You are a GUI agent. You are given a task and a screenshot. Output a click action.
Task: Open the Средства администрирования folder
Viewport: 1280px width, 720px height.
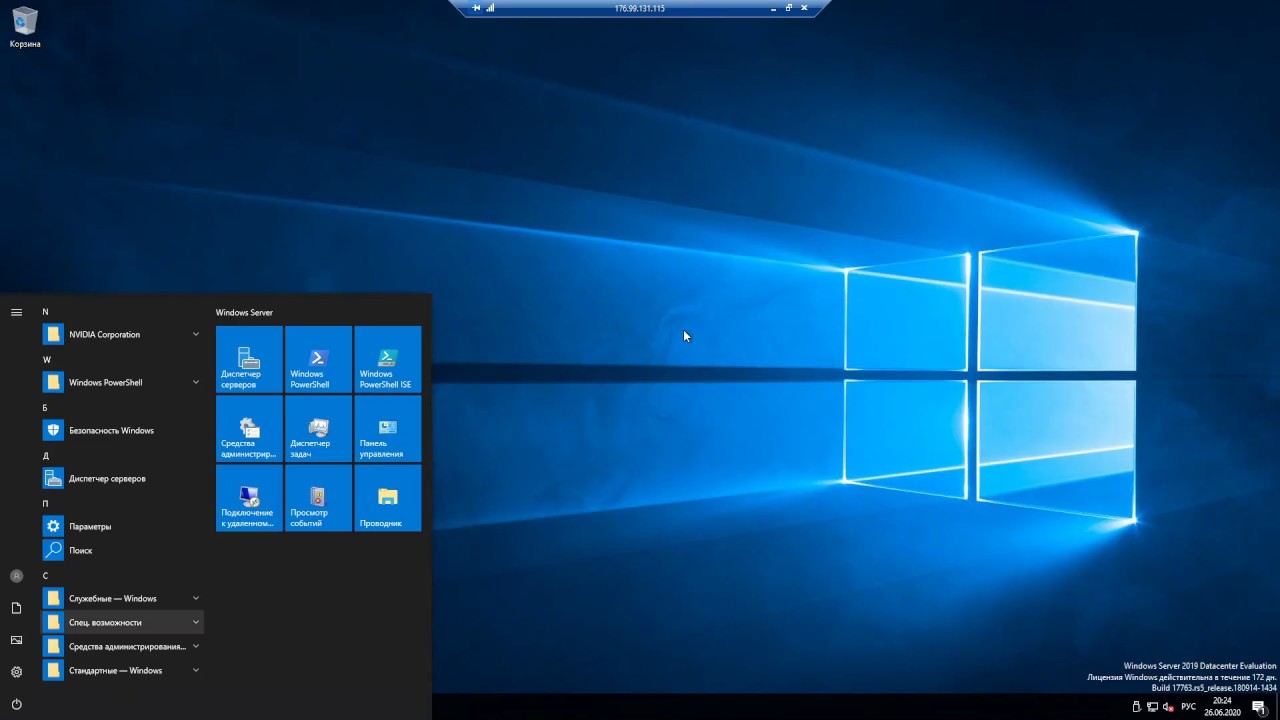pyautogui.click(x=122, y=646)
